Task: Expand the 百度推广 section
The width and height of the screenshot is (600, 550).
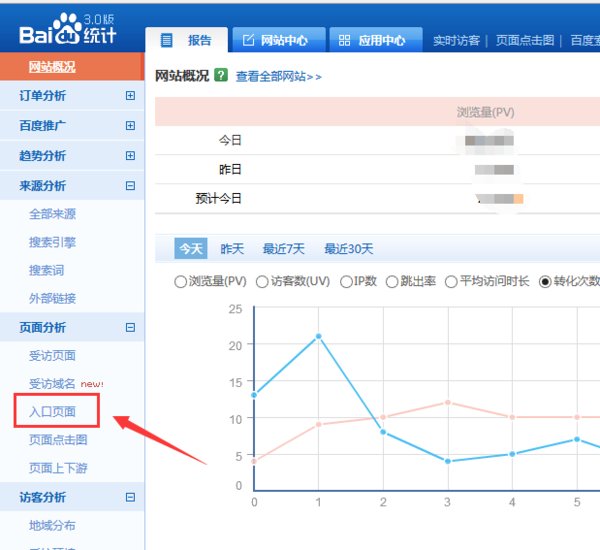Action: pos(130,126)
